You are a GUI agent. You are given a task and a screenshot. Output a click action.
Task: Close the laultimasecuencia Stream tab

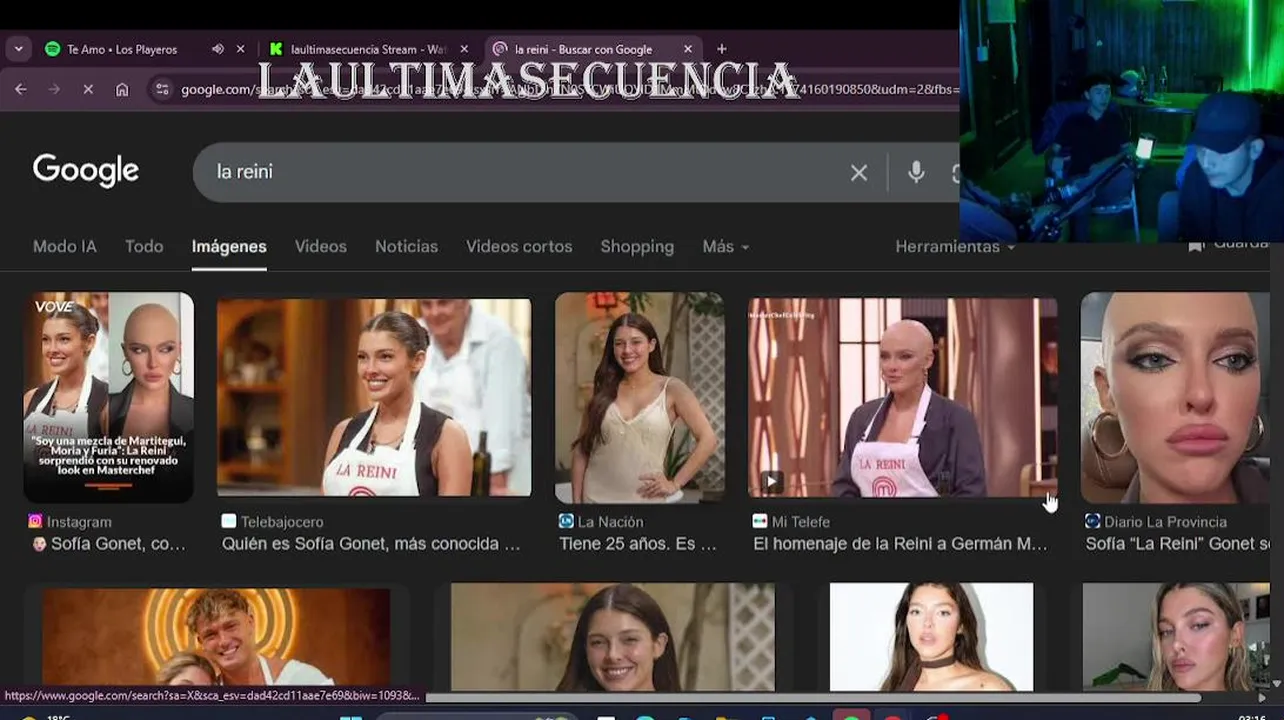(464, 49)
